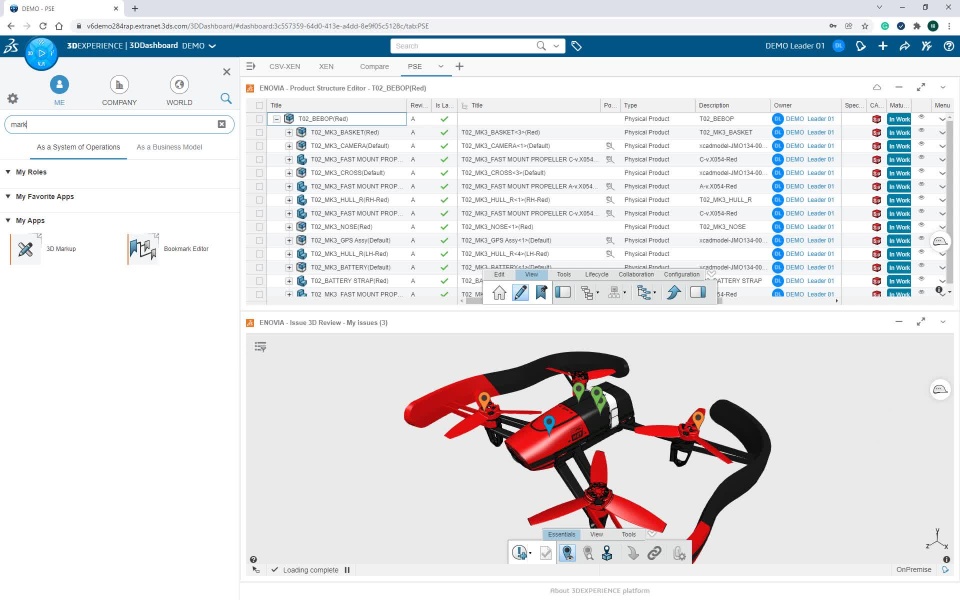
Task: Clear the 'mark' search text
Action: [222, 124]
